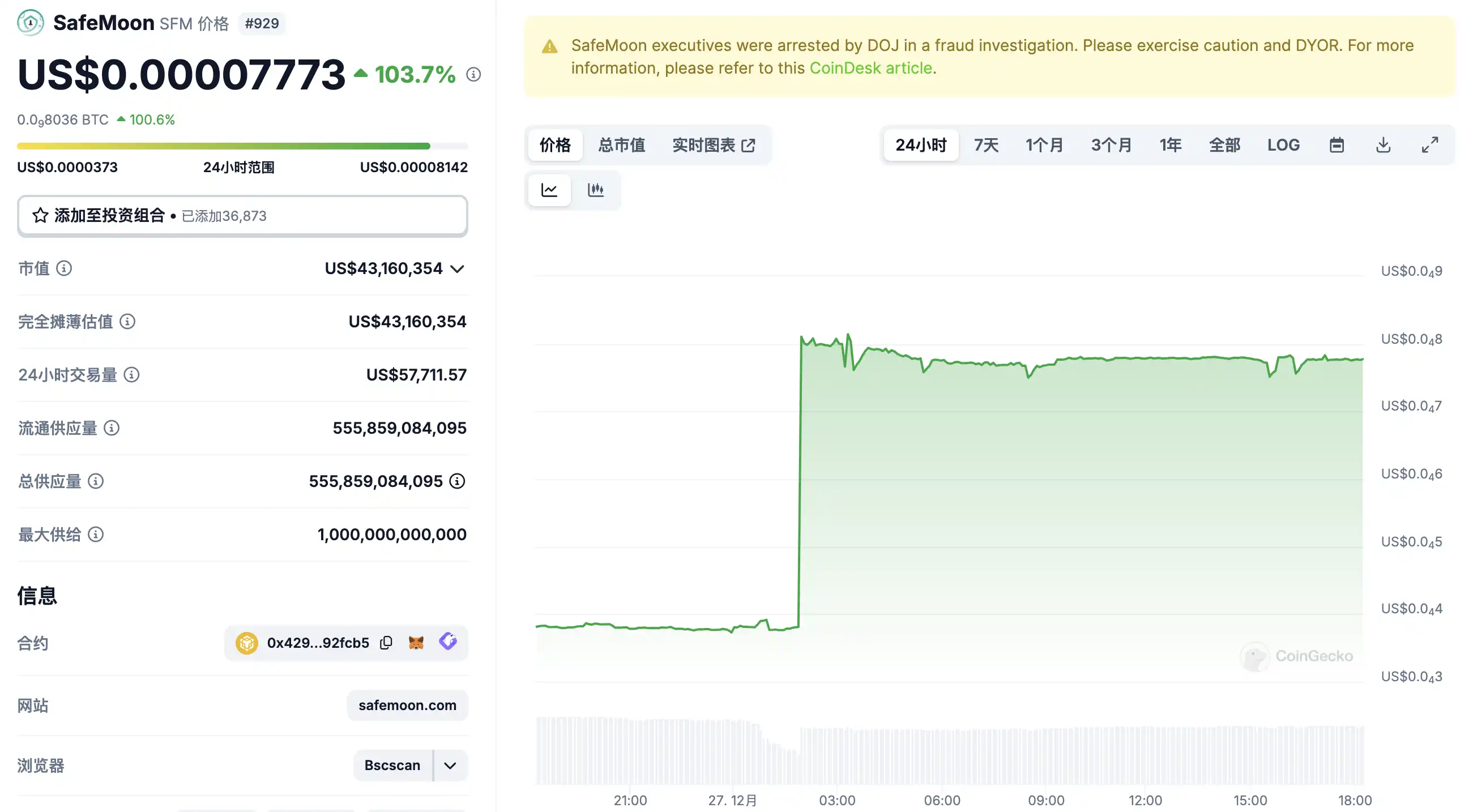Copy the 0x429...92fcb5 contract address
Viewport: 1469px width, 812px height.
coord(386,643)
